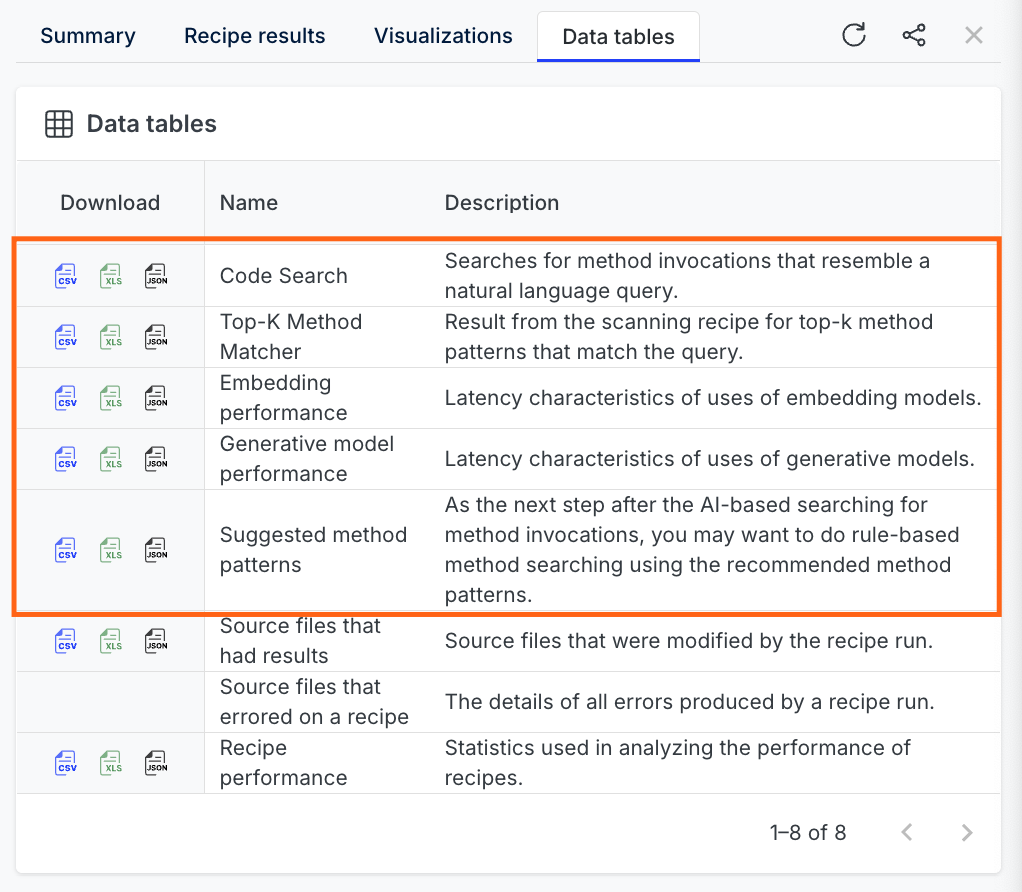1022x892 pixels.
Task: Download Top-K Method Matcher CSV file
Action: tap(66, 337)
